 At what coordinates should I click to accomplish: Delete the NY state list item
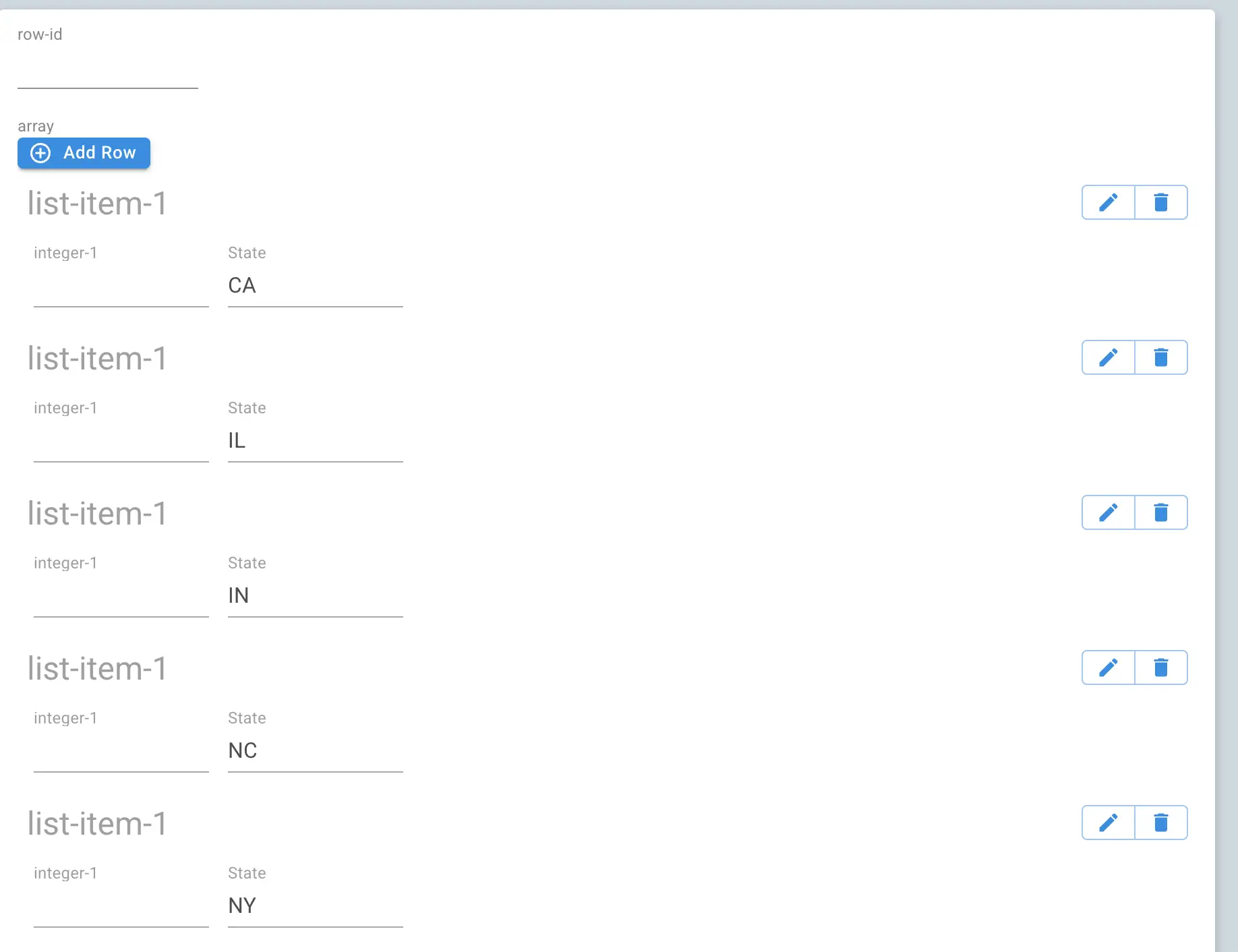coord(1160,823)
